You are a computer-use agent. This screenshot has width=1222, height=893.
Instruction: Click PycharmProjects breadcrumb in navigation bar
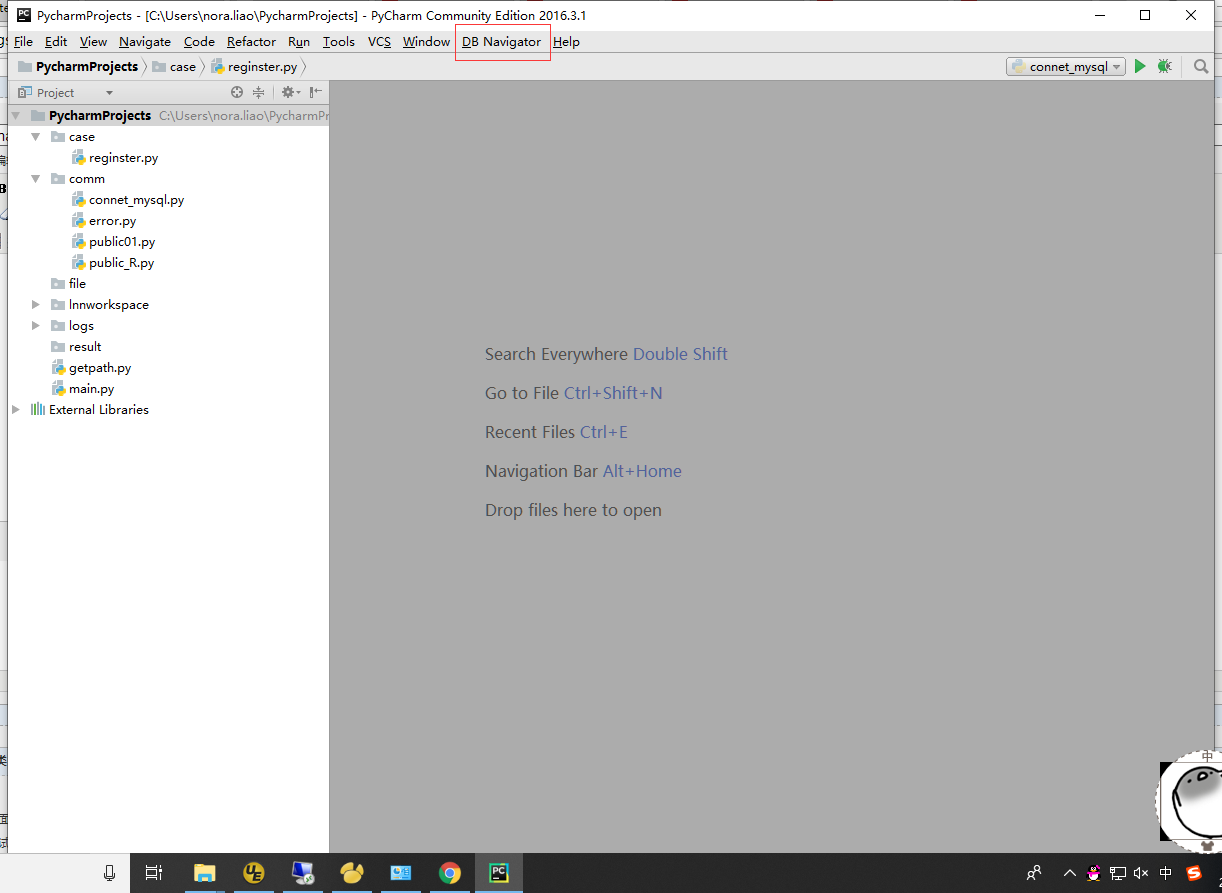(78, 67)
